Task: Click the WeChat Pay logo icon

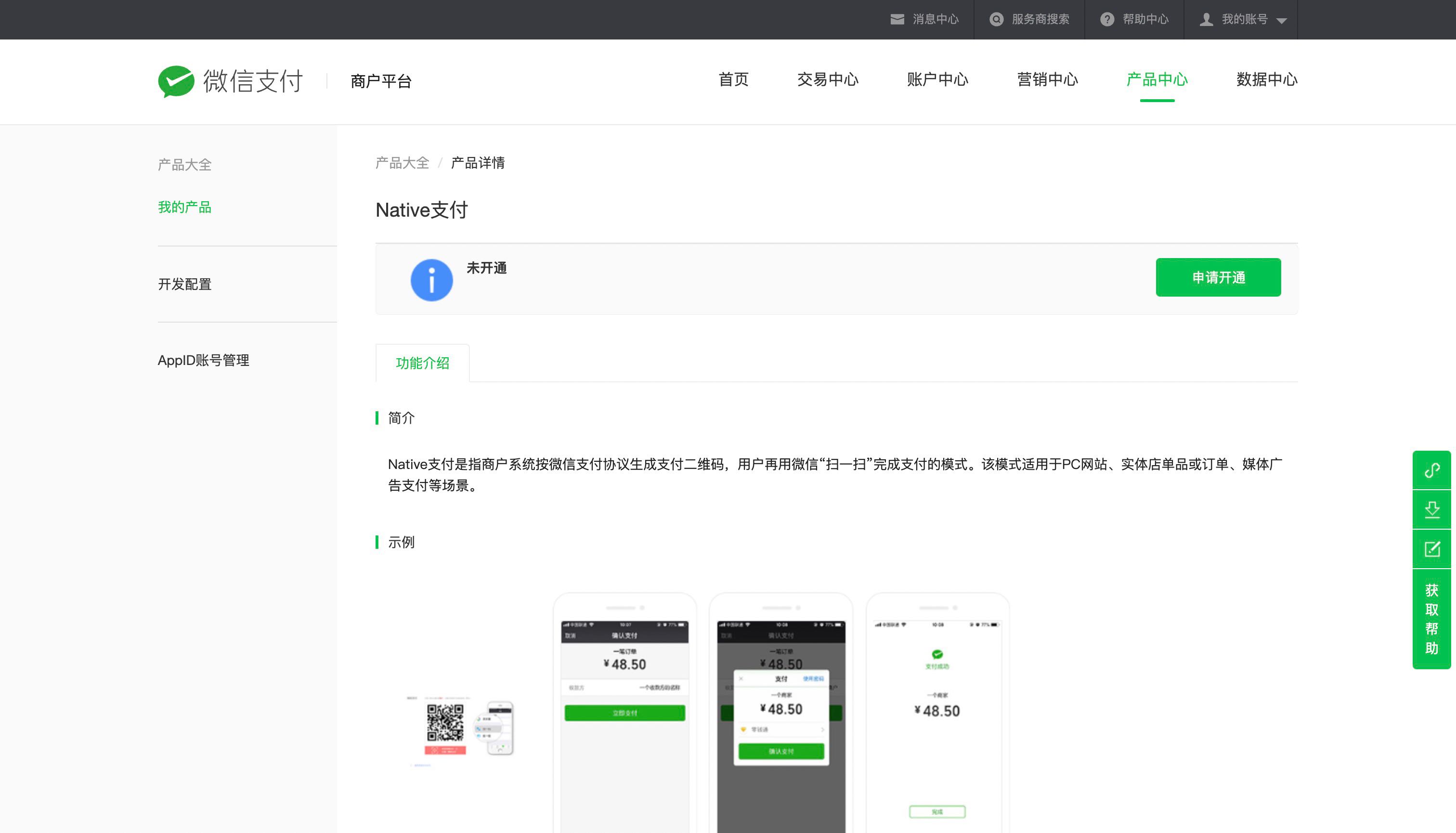Action: coord(176,81)
